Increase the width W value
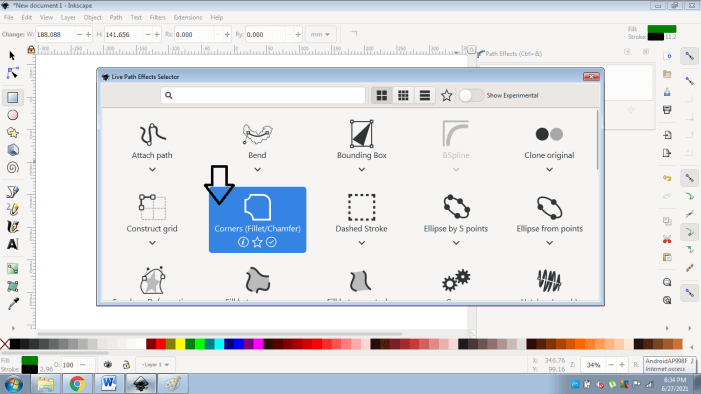This screenshot has width=701, height=394. pyautogui.click(x=88, y=34)
